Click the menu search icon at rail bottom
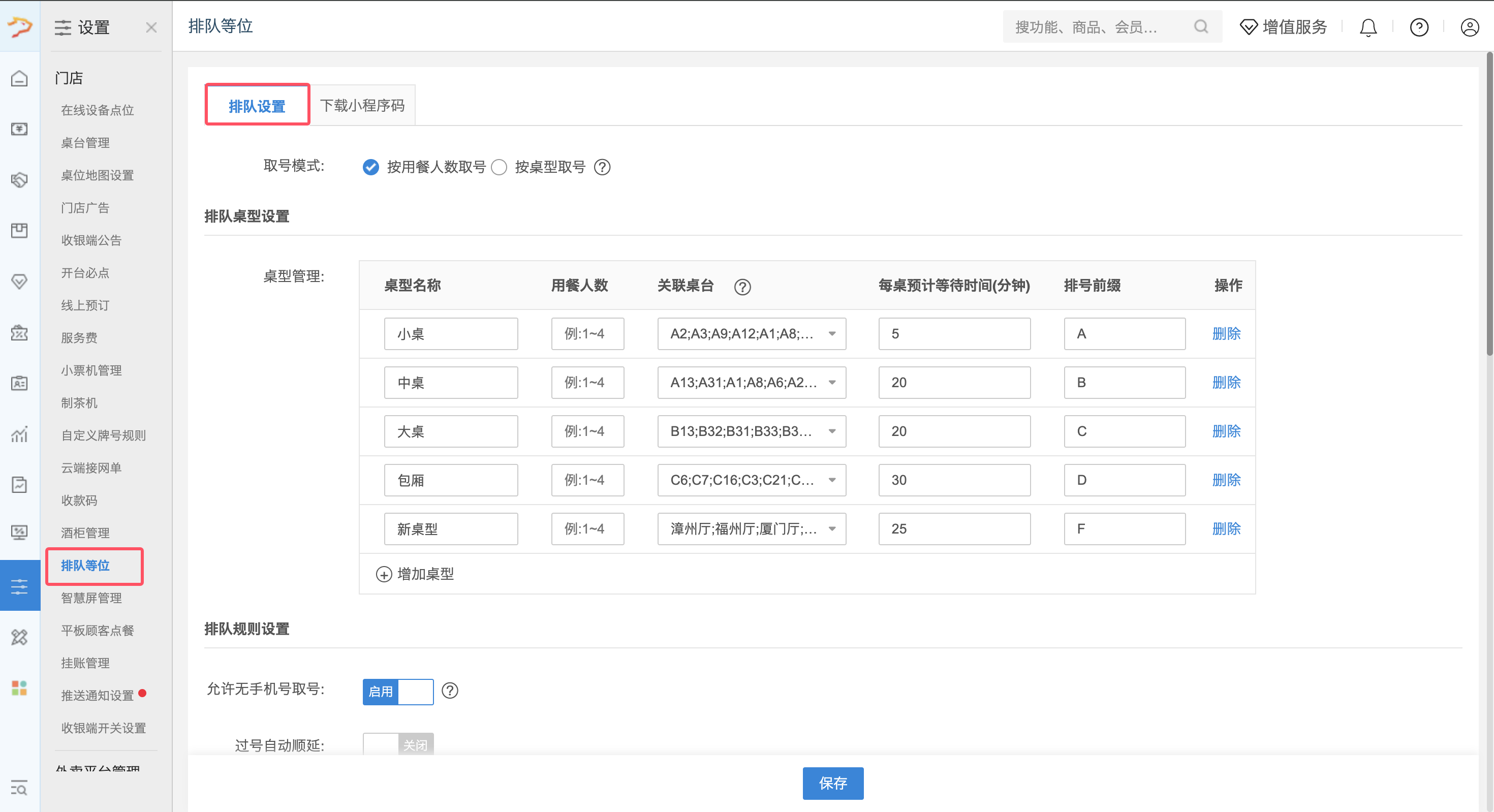 19,789
